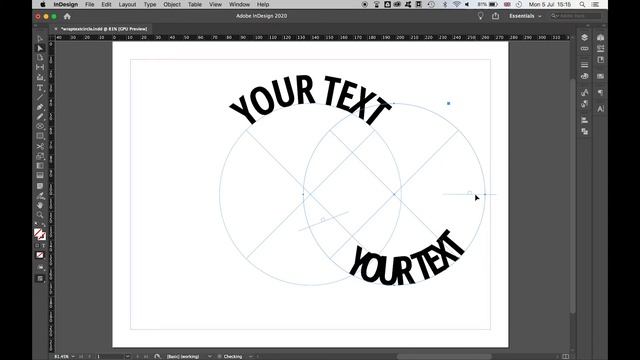Open the Basic working preflight profile dropdown
The width and height of the screenshot is (640, 360).
[x=210, y=356]
